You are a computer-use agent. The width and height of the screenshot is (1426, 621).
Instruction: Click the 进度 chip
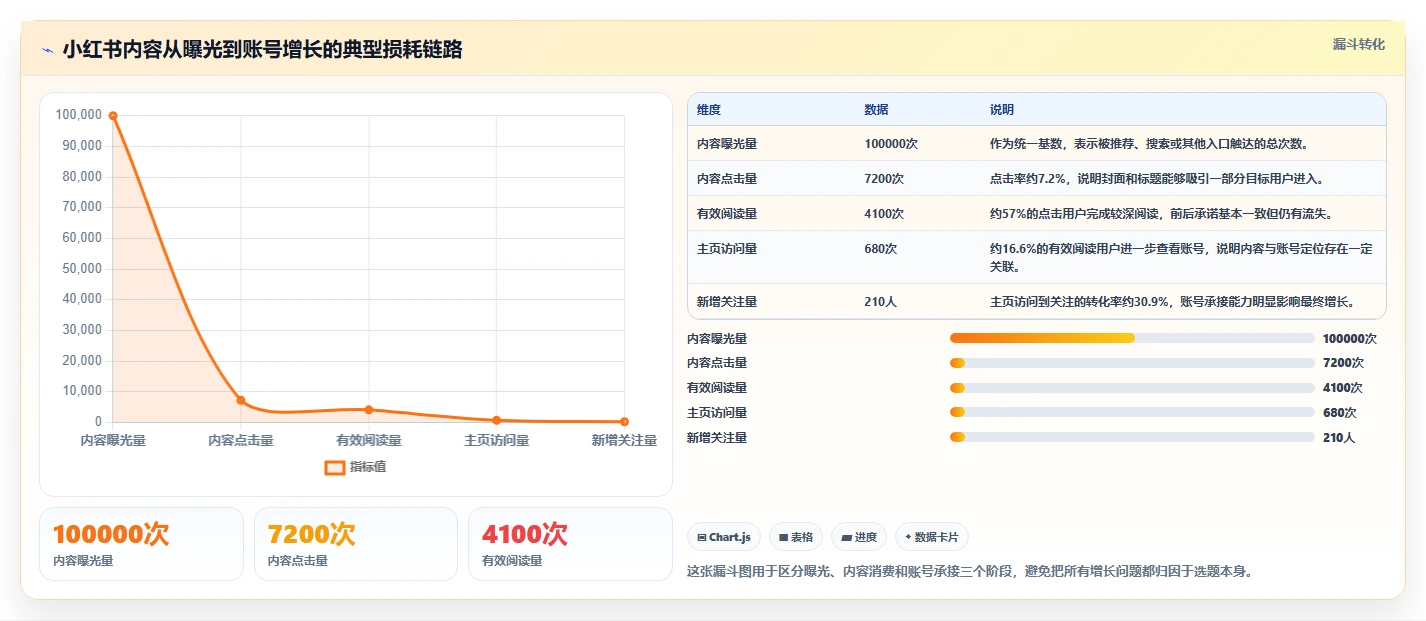pos(859,537)
